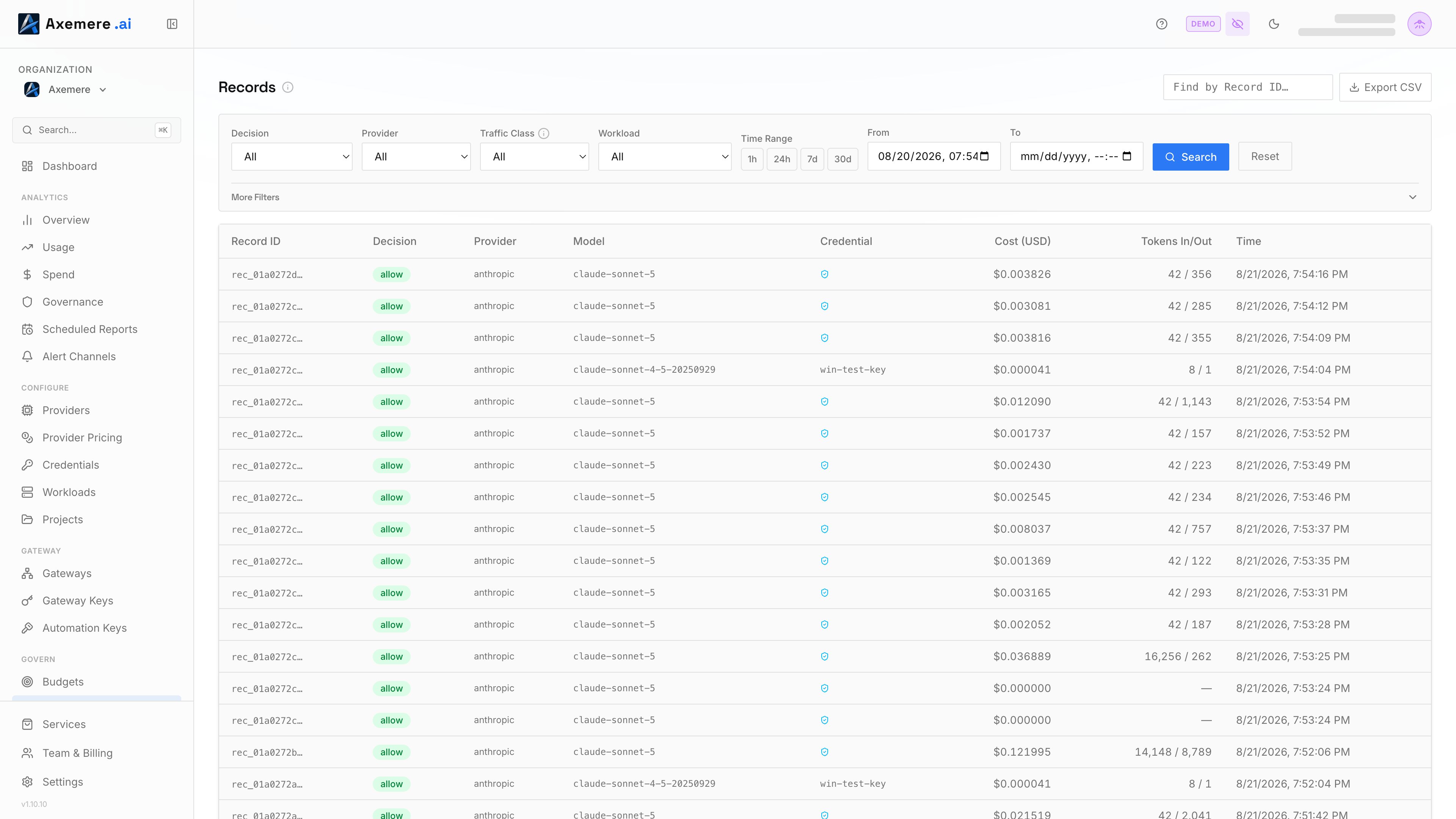This screenshot has height=819, width=1456.
Task: Click the Axemere .ai logo
Action: pyautogui.click(x=75, y=24)
